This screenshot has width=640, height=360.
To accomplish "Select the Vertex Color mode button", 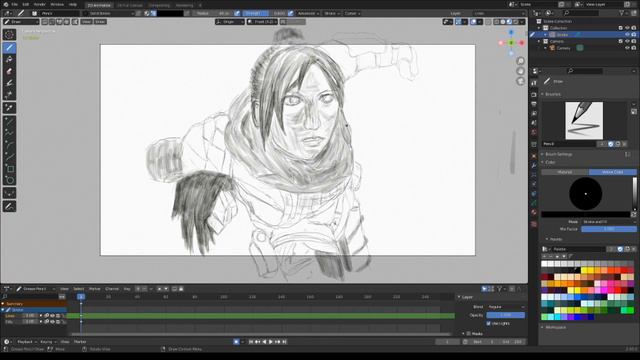I will [x=613, y=172].
